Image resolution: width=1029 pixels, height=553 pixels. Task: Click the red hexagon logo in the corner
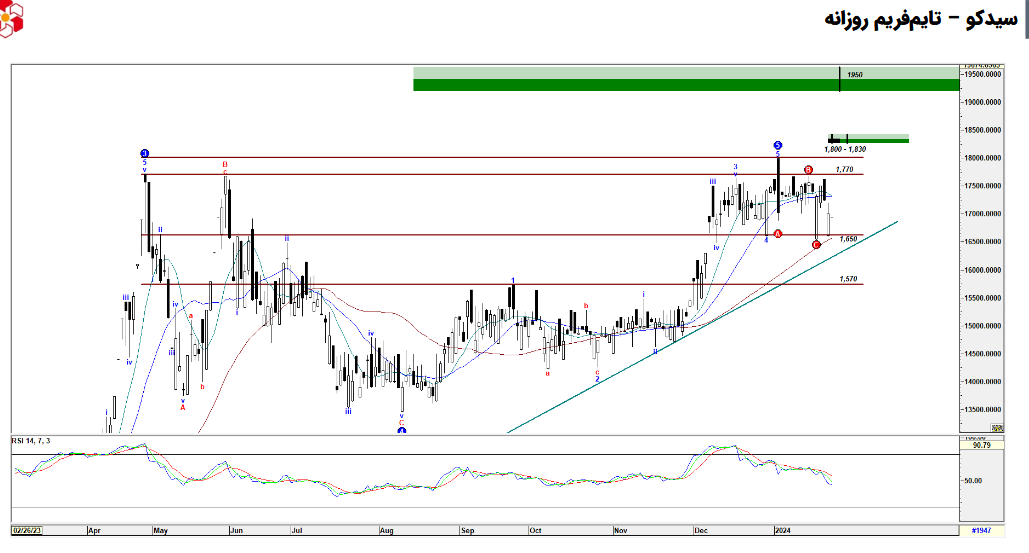(11, 19)
